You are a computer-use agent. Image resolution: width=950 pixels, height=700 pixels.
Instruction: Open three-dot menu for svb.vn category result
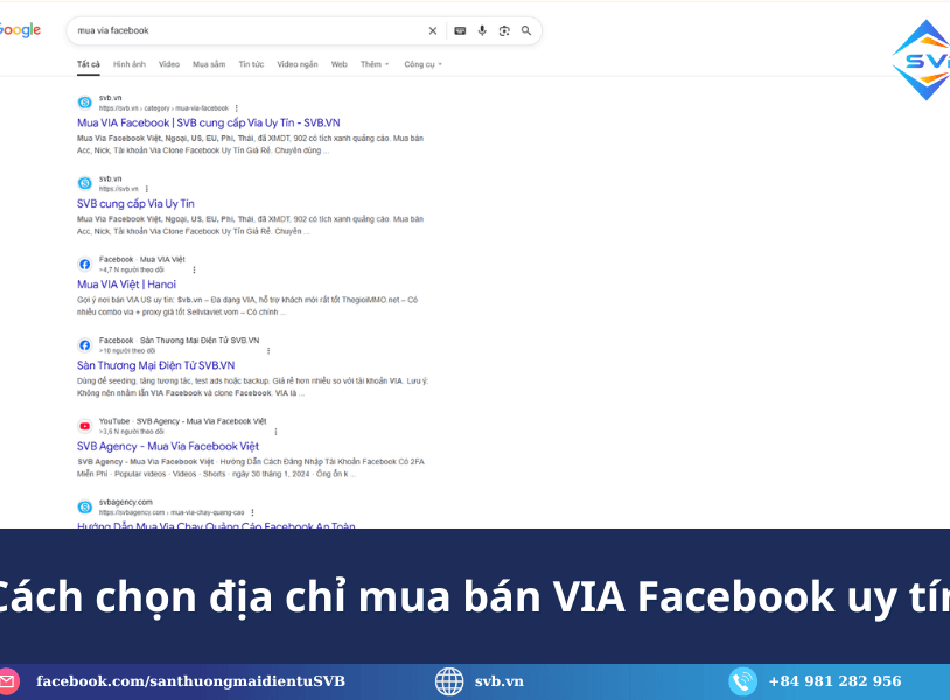click(237, 108)
